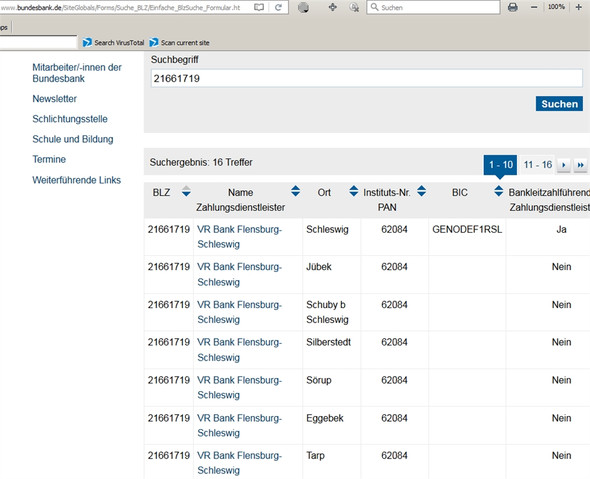Screen dimensions: 590x479
Task: Click the blue Suchen button
Action: pos(559,104)
